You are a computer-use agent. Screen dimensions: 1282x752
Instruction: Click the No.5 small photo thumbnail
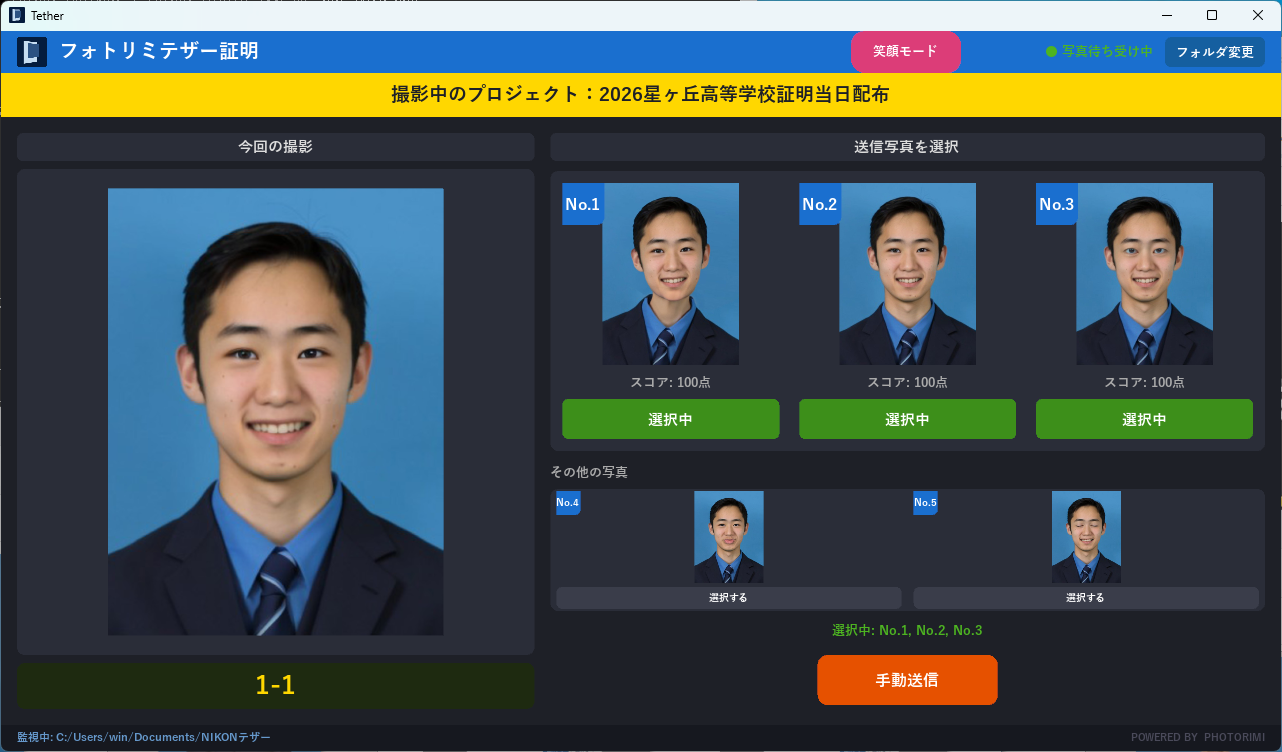click(x=1086, y=537)
